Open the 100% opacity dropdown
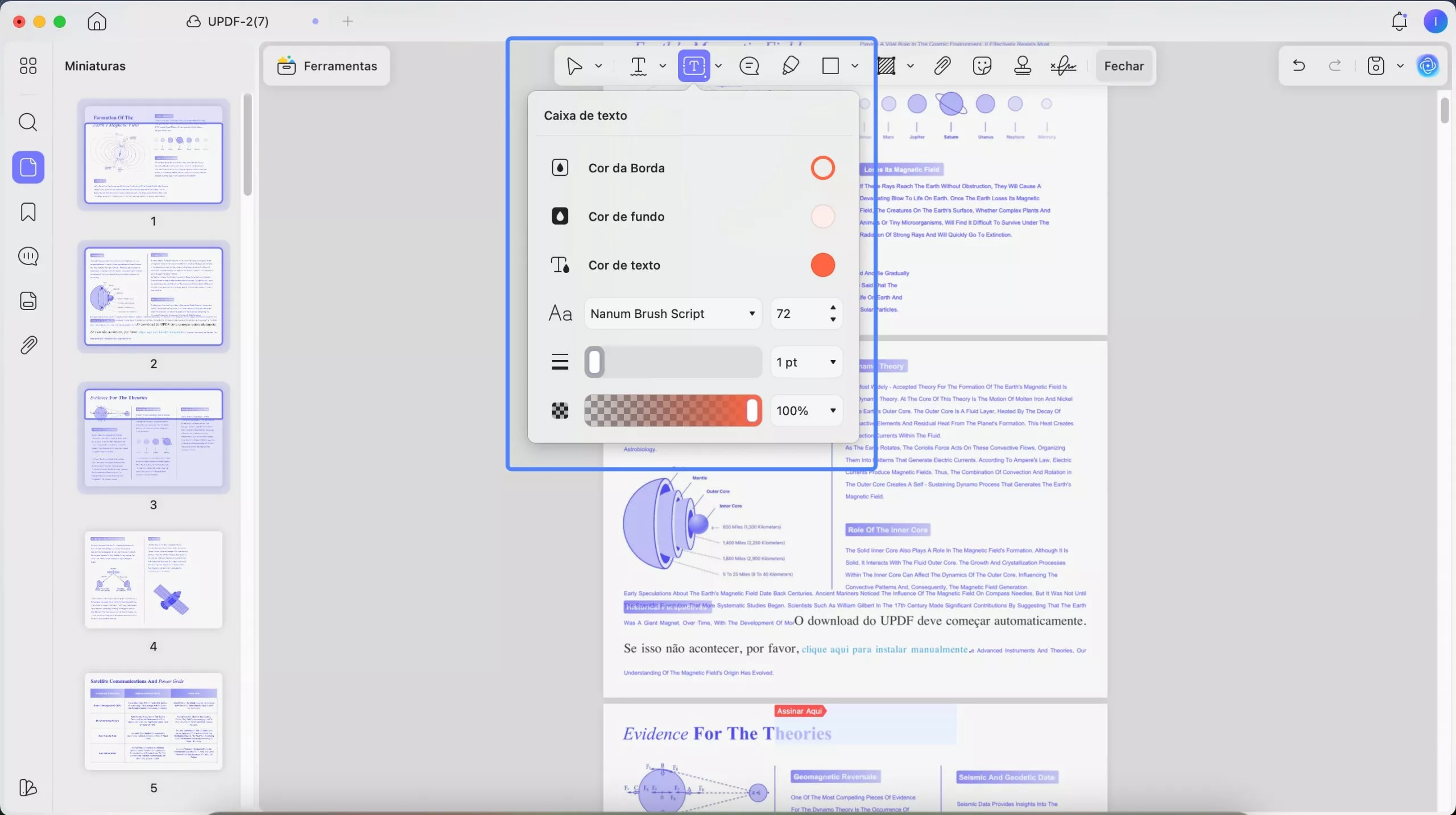The height and width of the screenshot is (815, 1456). 806,411
